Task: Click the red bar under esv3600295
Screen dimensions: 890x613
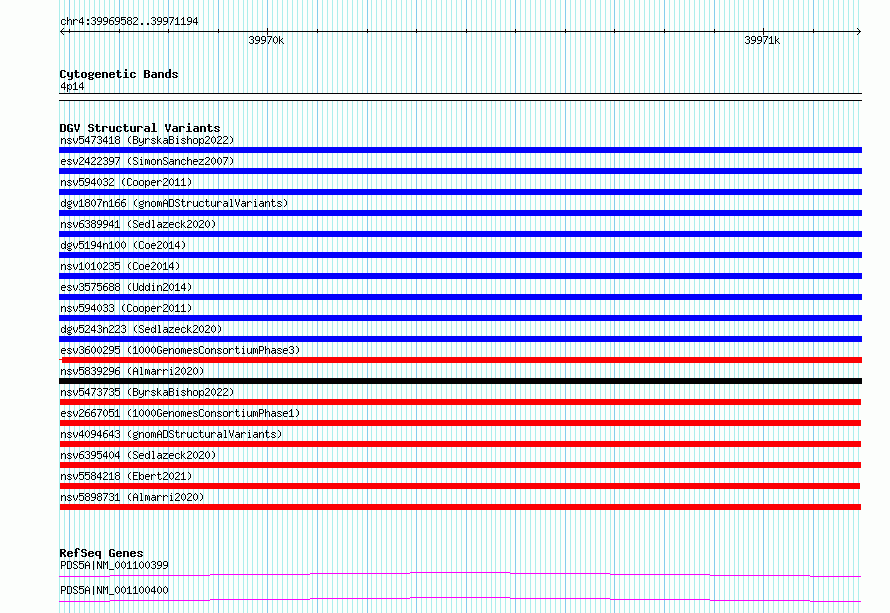Action: coord(460,360)
